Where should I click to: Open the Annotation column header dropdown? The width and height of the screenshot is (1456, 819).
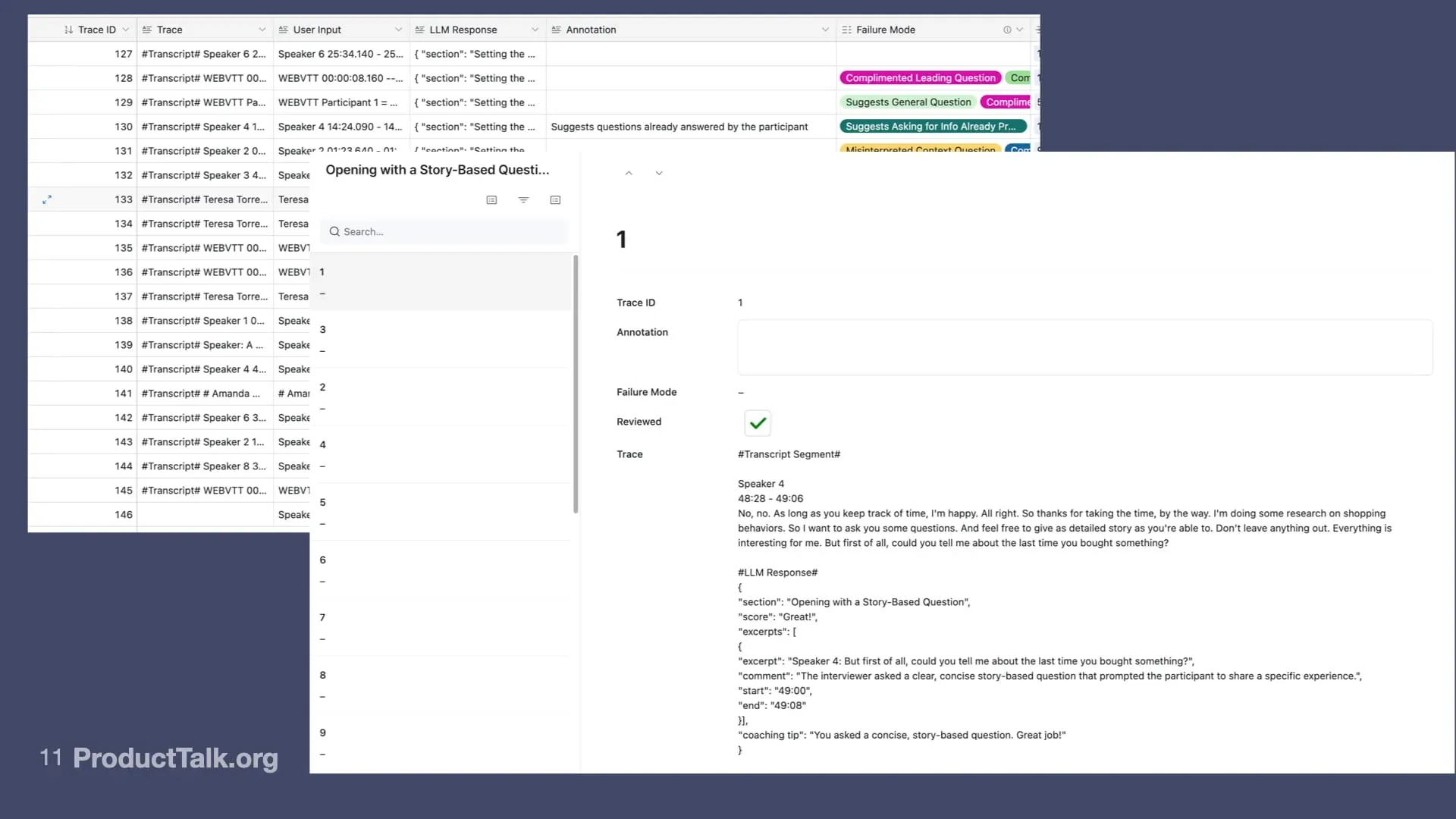[825, 30]
